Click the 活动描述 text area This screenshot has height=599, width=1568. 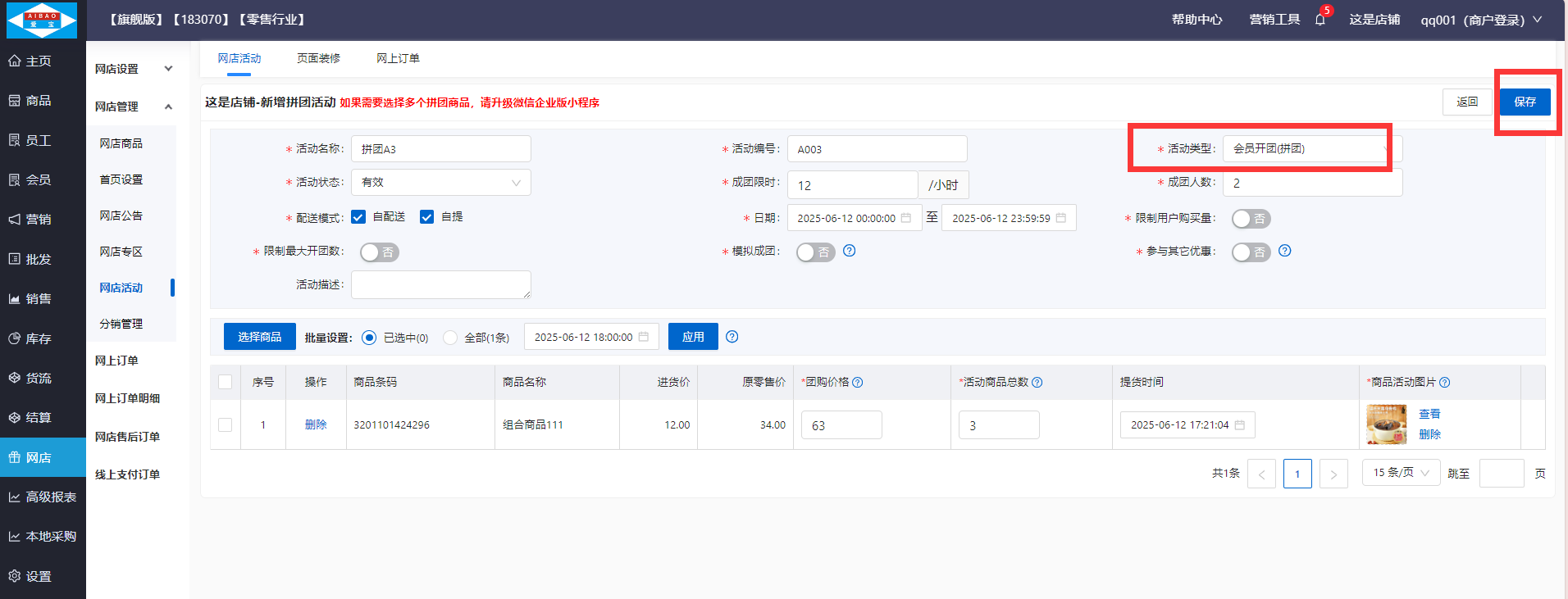tap(440, 284)
